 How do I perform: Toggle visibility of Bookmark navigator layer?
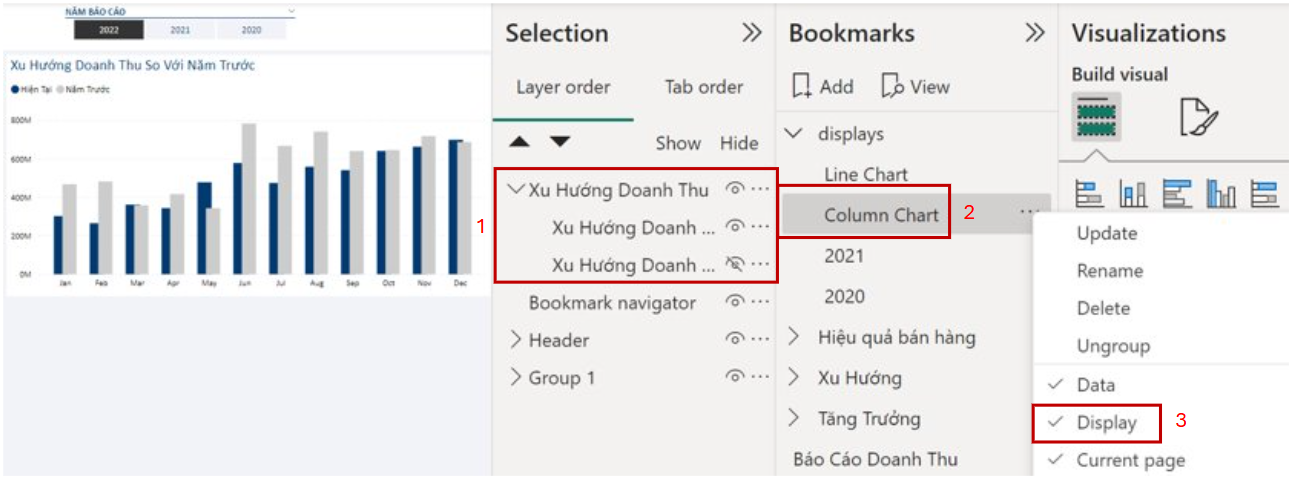point(735,302)
